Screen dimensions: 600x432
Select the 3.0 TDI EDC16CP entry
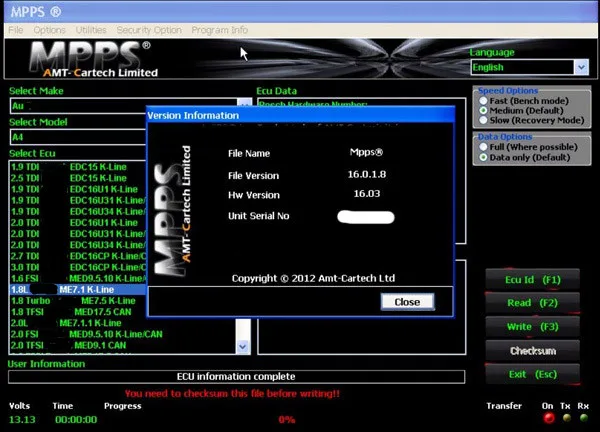pyautogui.click(x=78, y=267)
